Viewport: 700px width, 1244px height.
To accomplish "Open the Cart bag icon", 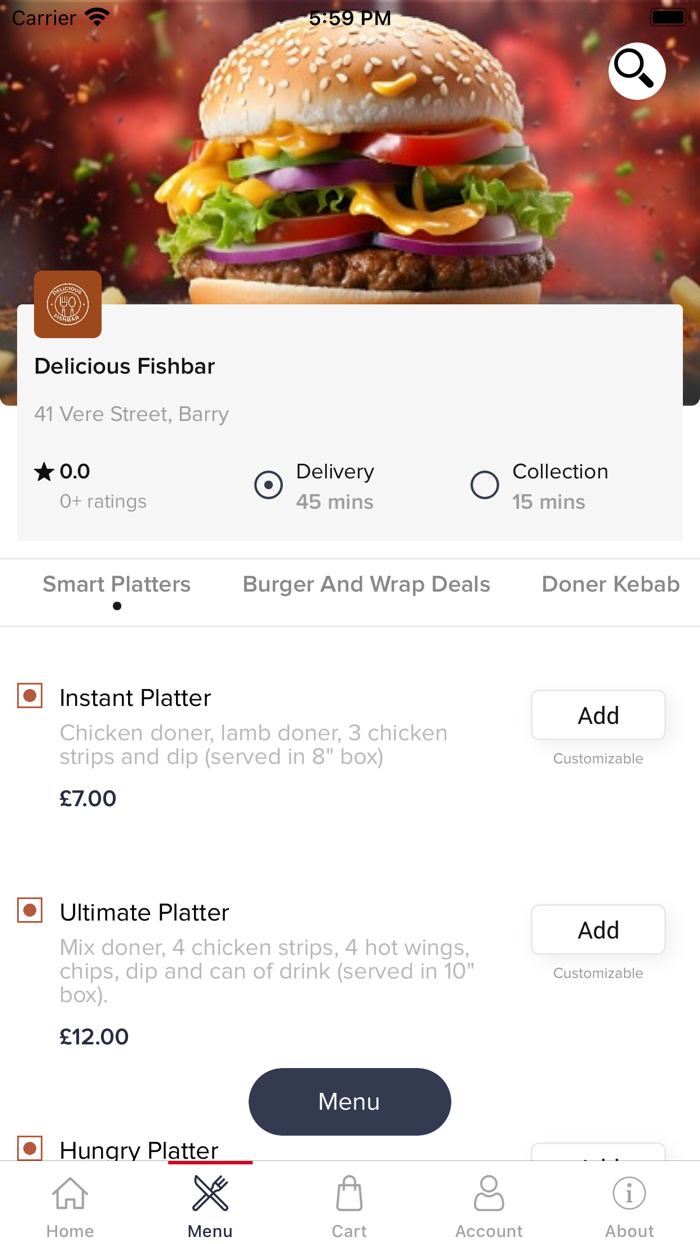I will (349, 1193).
